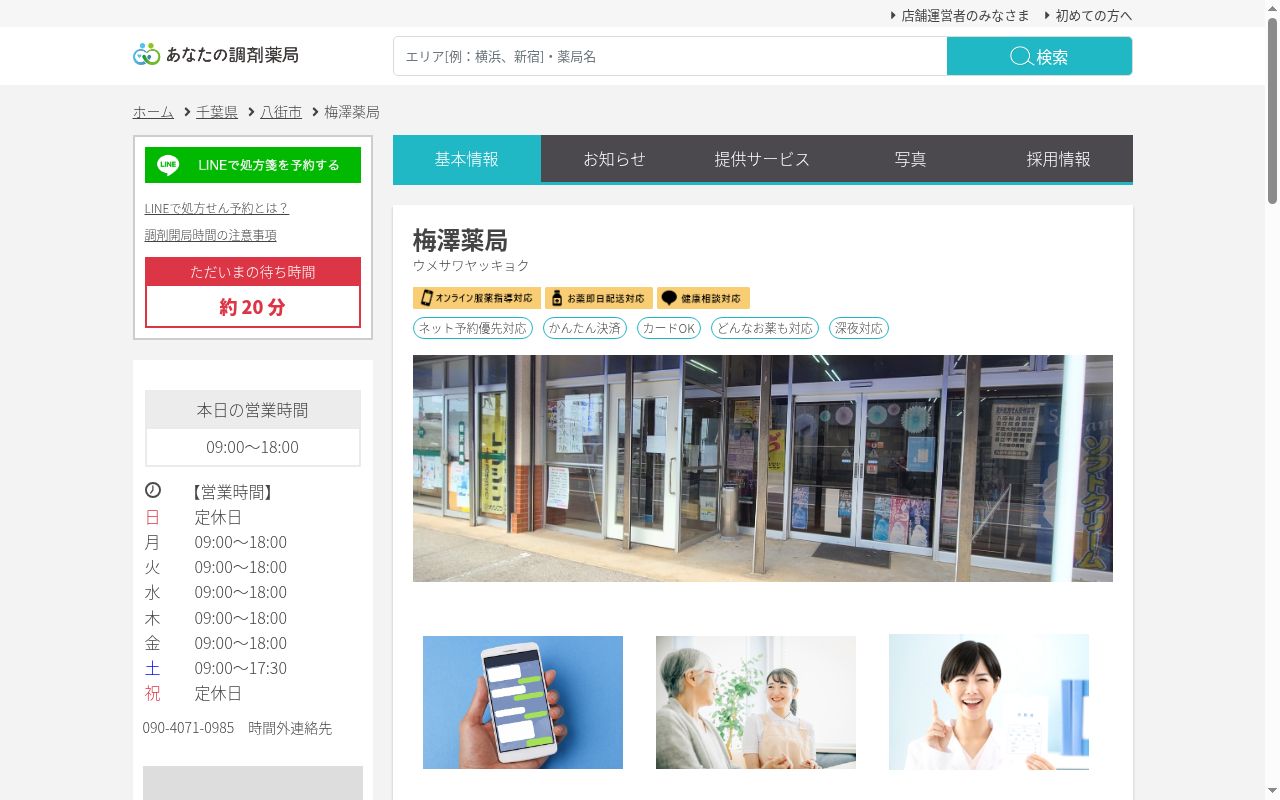Open 店舗運営者のみなさま link
Image resolution: width=1280 pixels, height=800 pixels.
click(965, 15)
